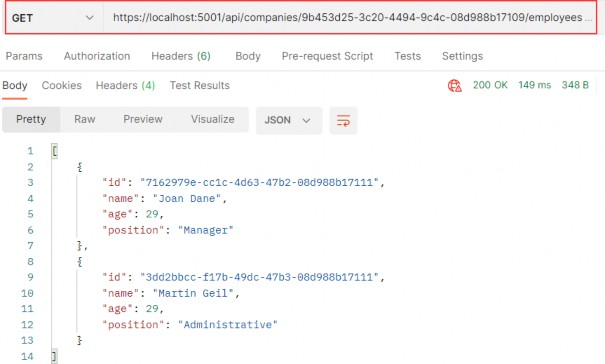The width and height of the screenshot is (605, 364).
Task: Click the age value on line 11
Action: (x=152, y=309)
